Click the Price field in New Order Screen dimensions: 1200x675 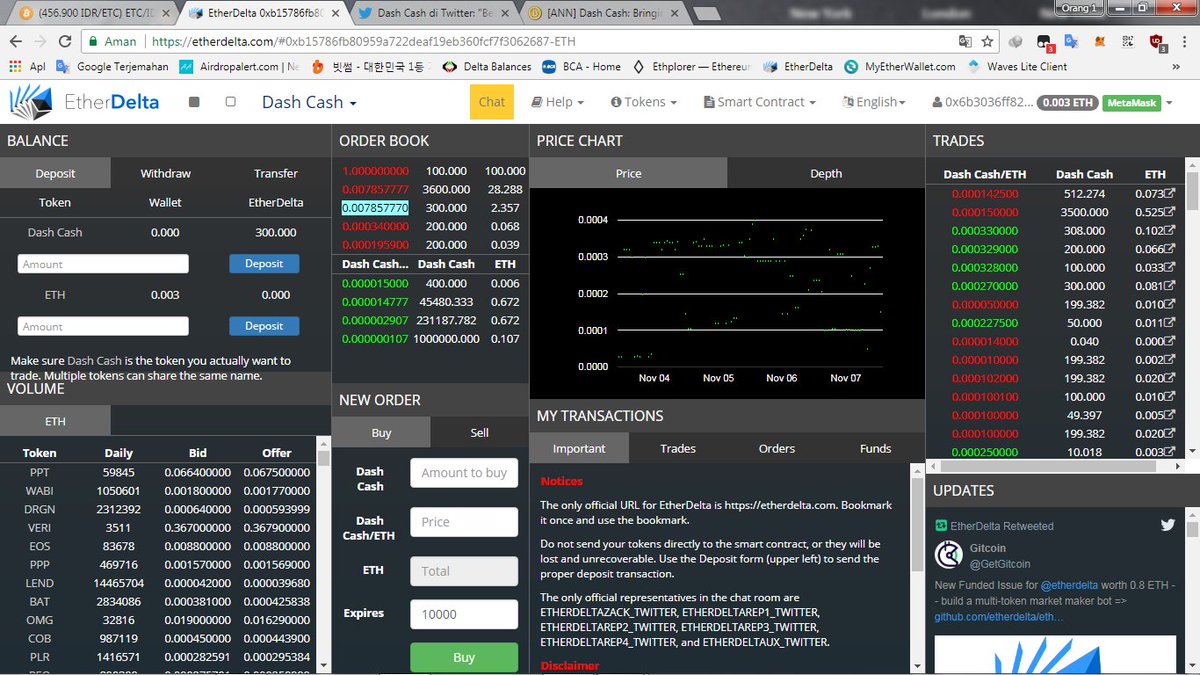[464, 522]
